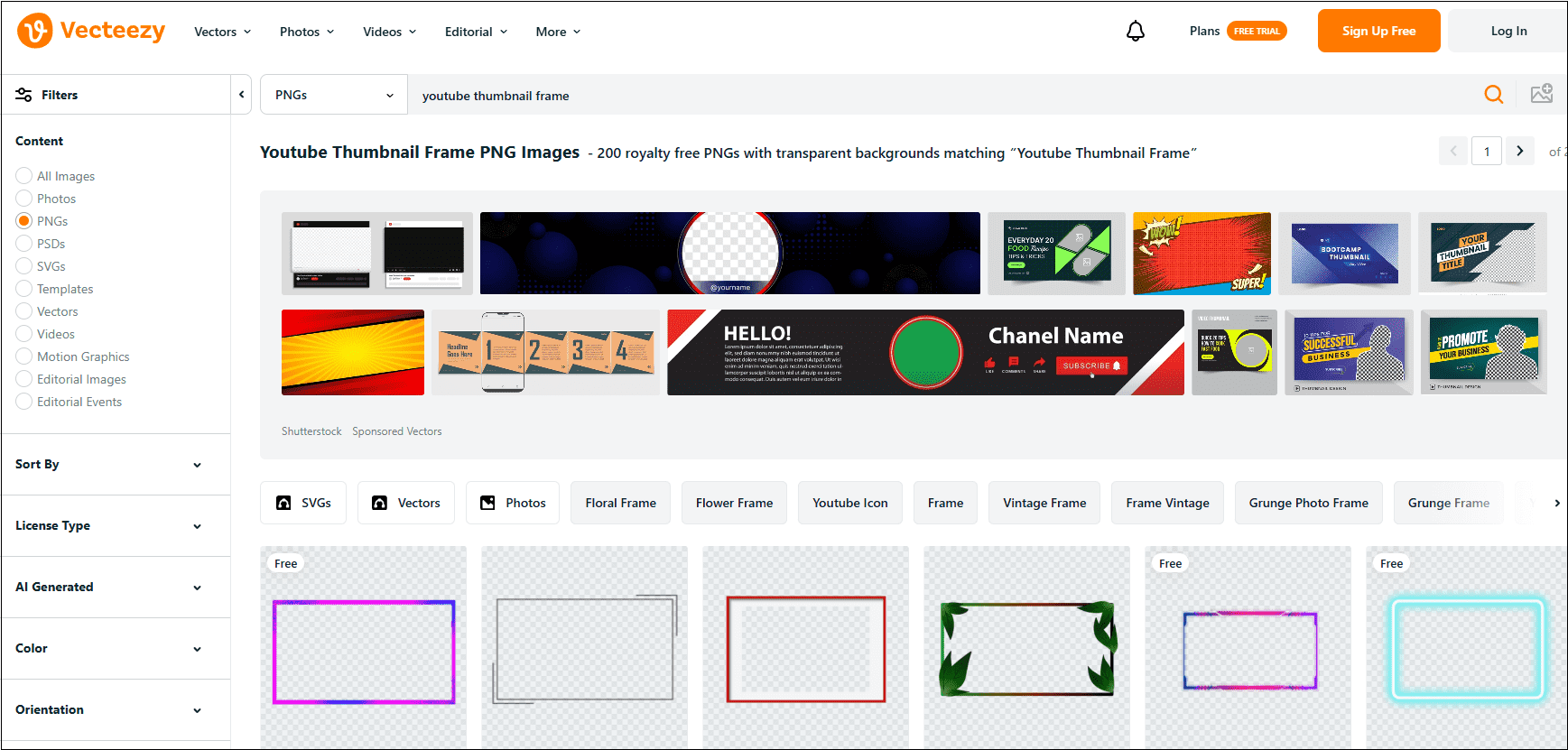Open the gray outline frame PNG
This screenshot has height=750, width=1568.
[x=584, y=647]
